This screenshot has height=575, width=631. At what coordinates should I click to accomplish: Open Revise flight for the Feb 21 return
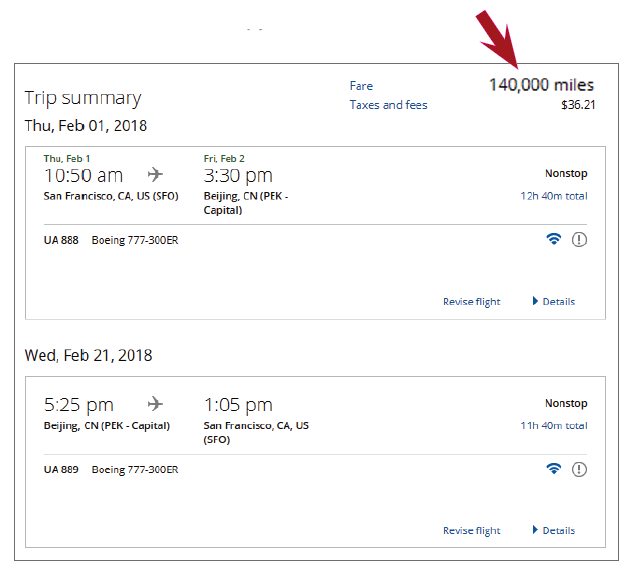[472, 531]
